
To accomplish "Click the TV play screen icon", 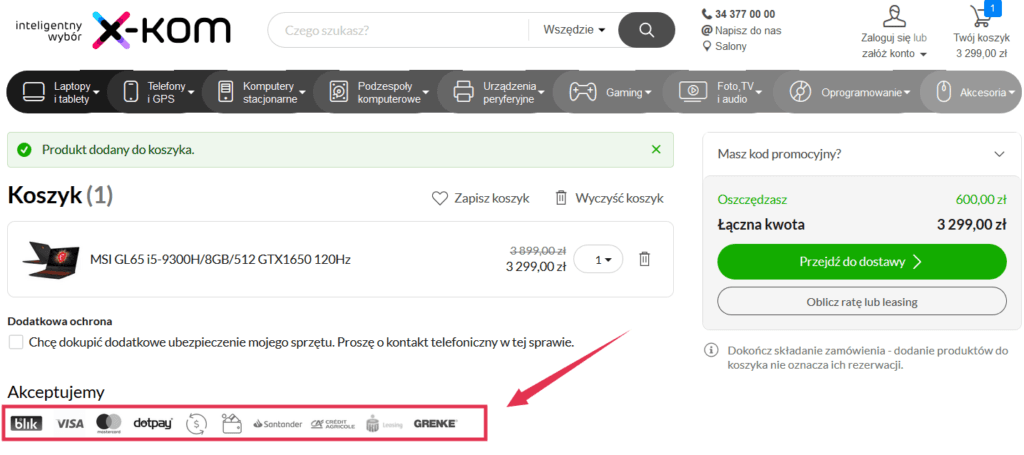I will click(x=693, y=92).
